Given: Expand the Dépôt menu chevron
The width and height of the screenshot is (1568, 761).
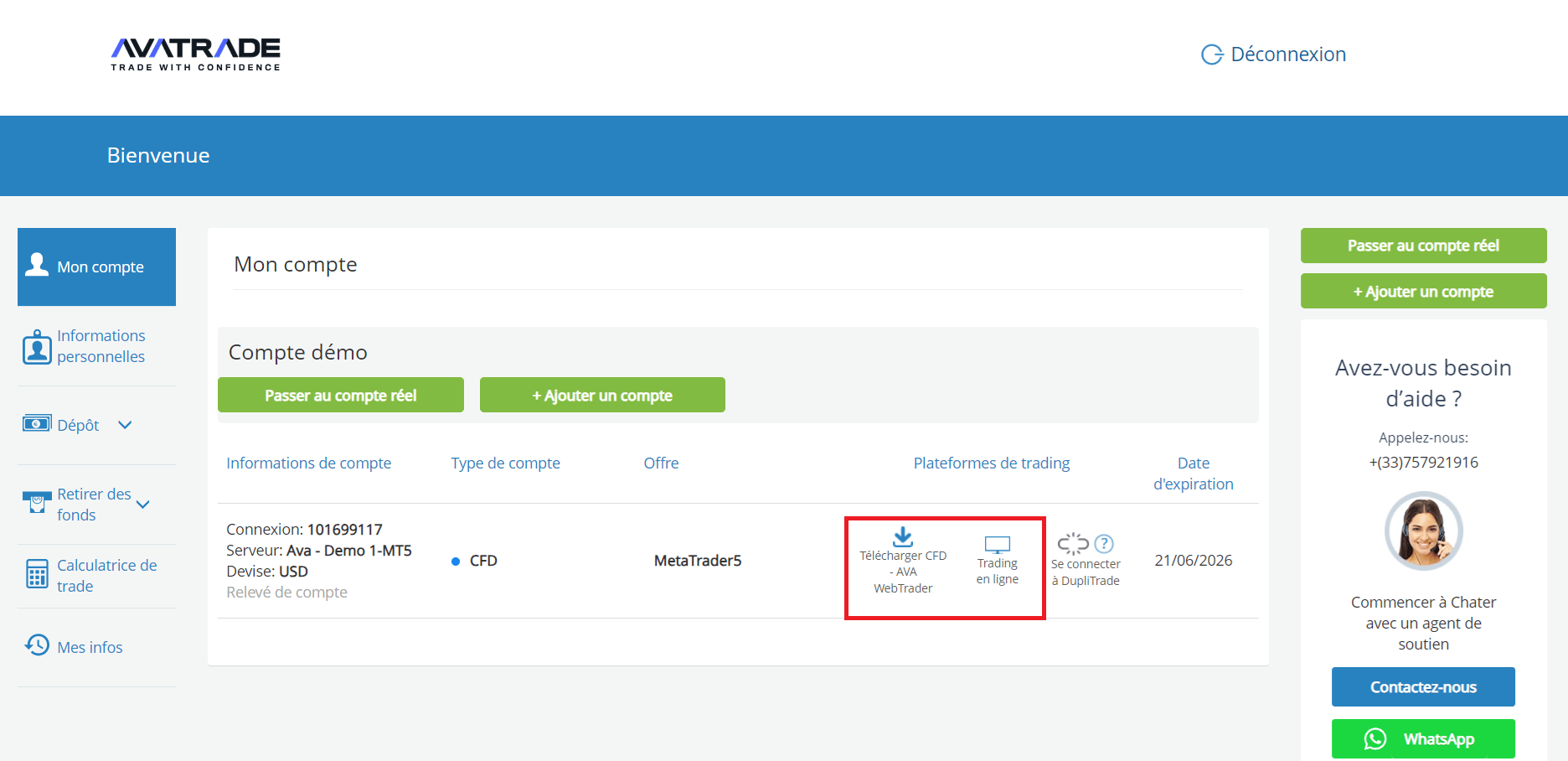Looking at the screenshot, I should tap(125, 425).
